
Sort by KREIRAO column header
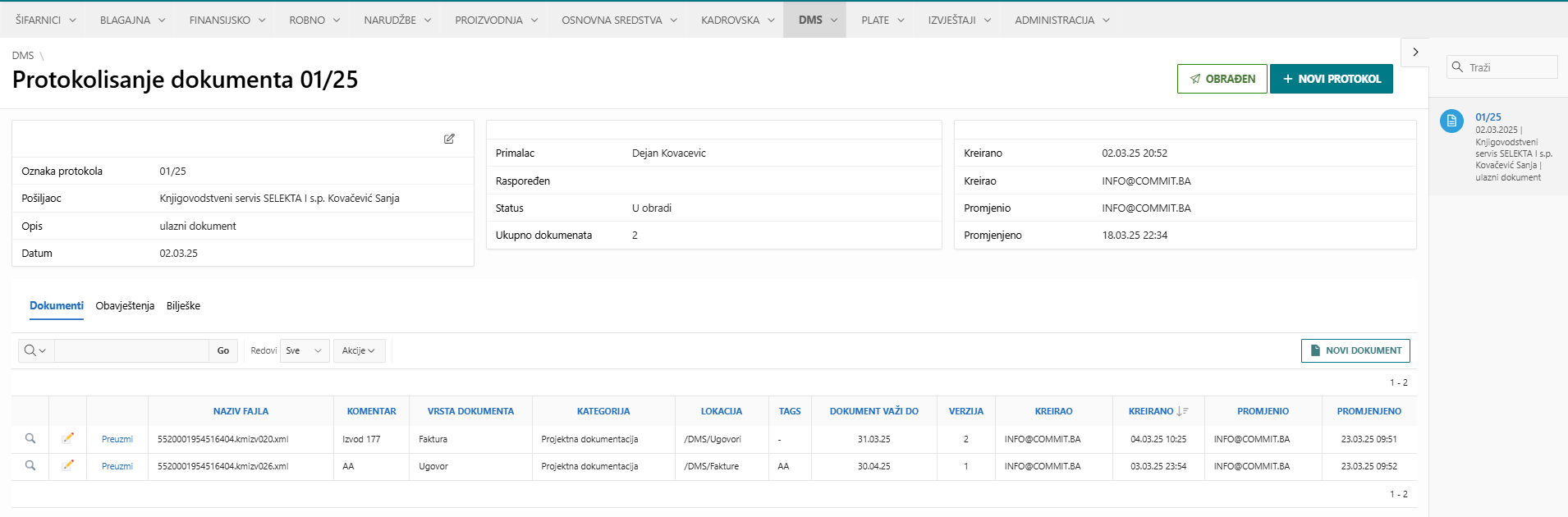[1053, 411]
